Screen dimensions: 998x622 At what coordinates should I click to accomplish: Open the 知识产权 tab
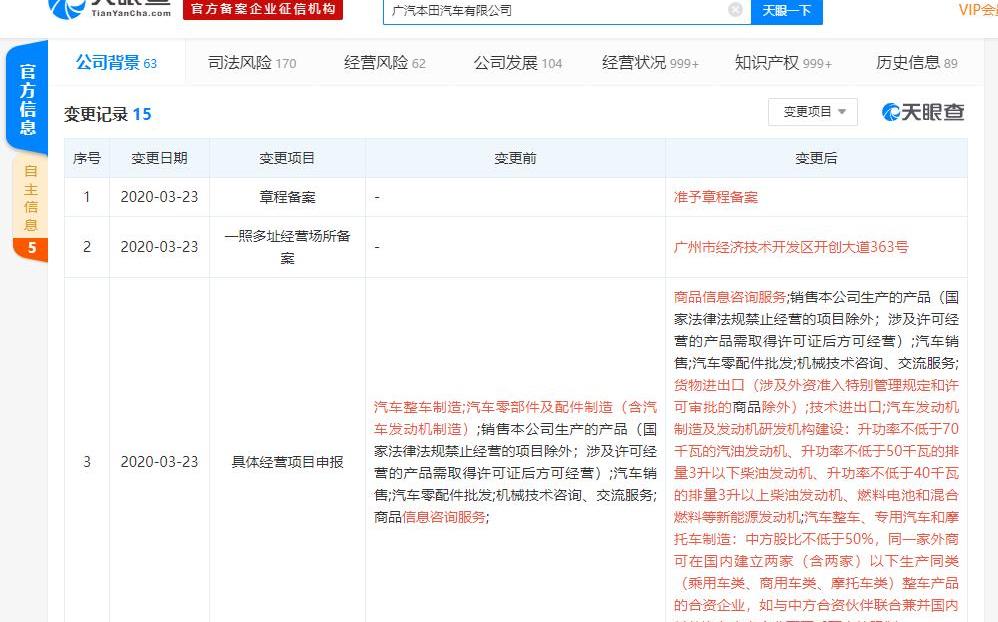pos(783,62)
